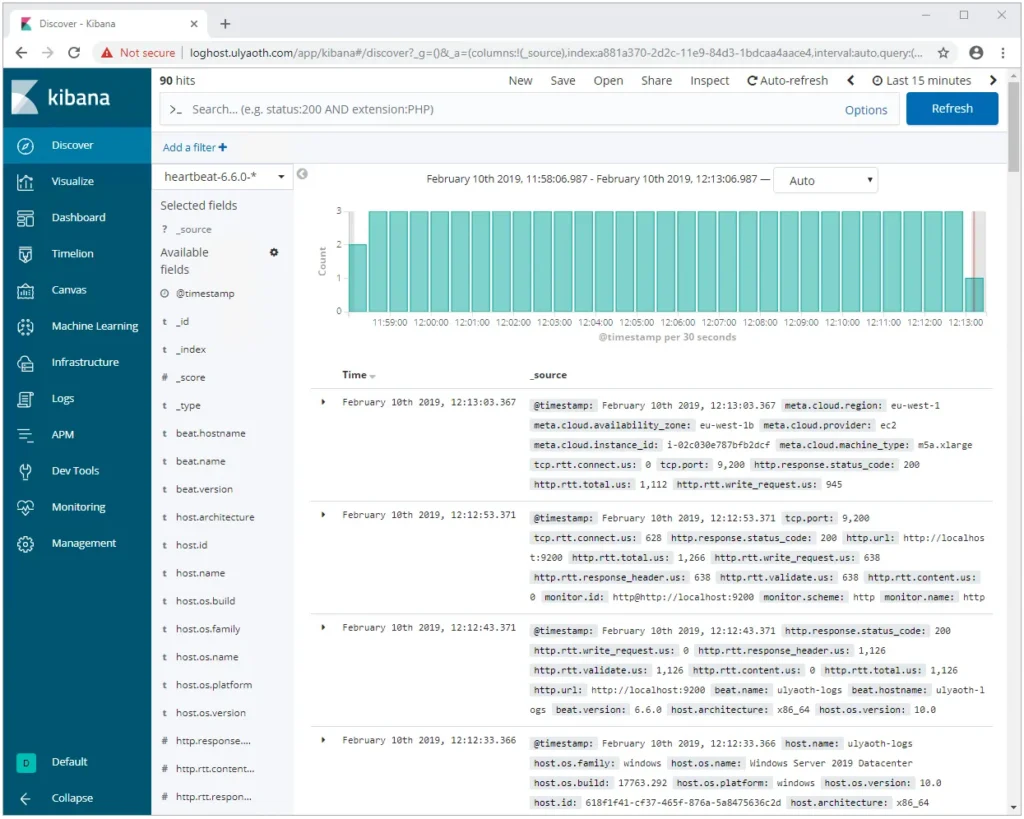Open the Canvas icon in sidebar
The width and height of the screenshot is (1024, 819).
coord(27,291)
